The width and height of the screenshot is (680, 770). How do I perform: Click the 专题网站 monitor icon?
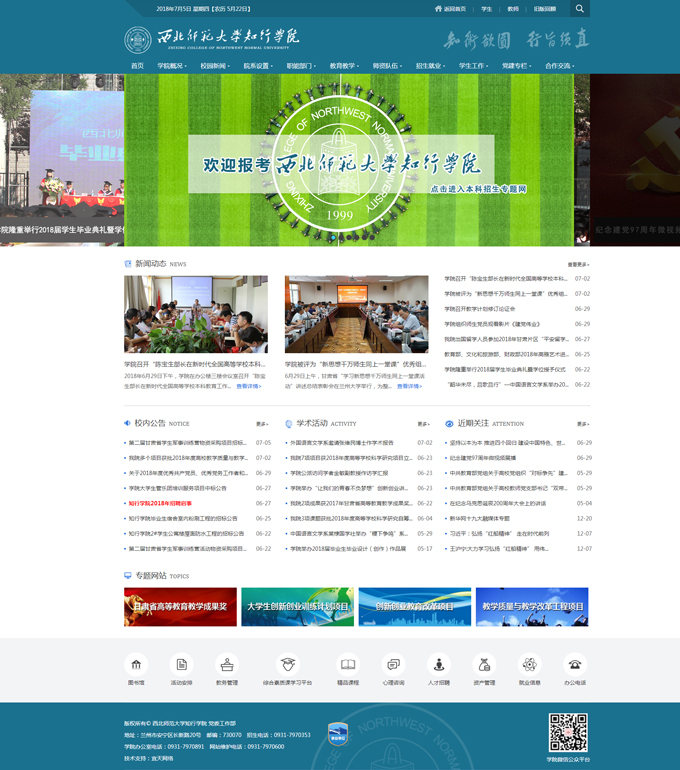point(128,575)
